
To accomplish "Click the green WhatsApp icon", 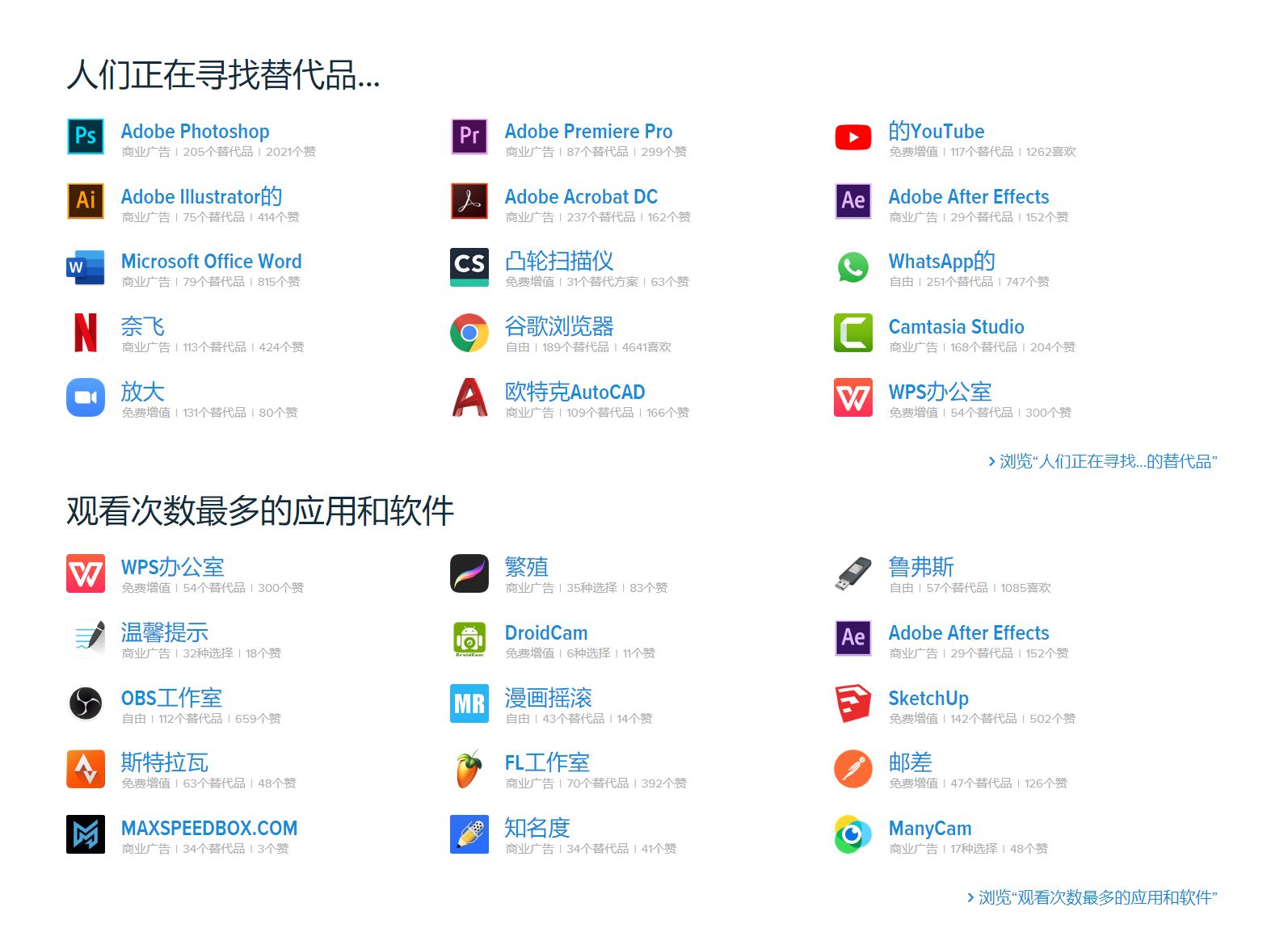I will [853, 267].
